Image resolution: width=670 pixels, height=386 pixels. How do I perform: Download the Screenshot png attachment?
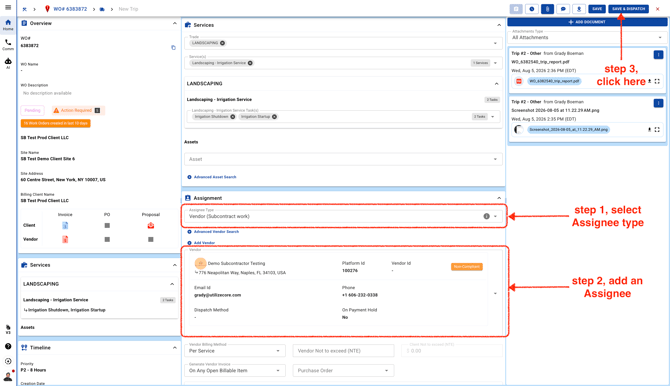click(x=649, y=130)
